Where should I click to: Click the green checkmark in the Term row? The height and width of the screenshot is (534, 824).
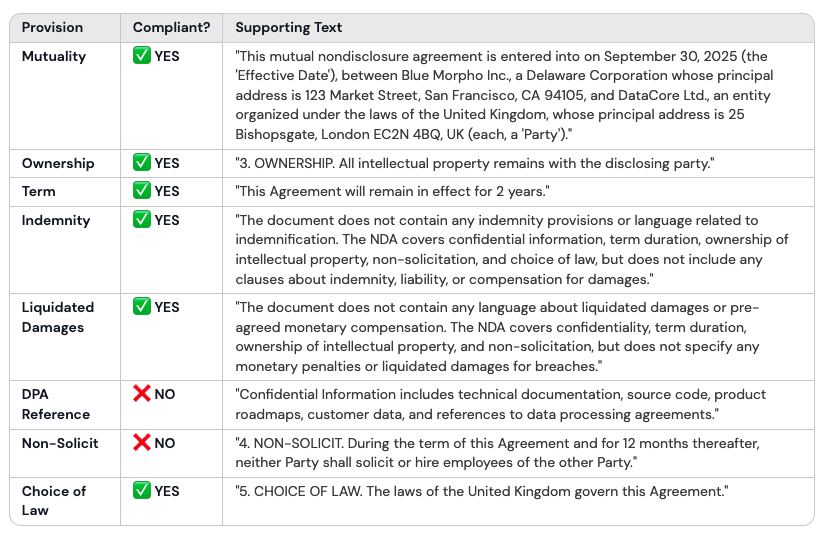pyautogui.click(x=142, y=191)
